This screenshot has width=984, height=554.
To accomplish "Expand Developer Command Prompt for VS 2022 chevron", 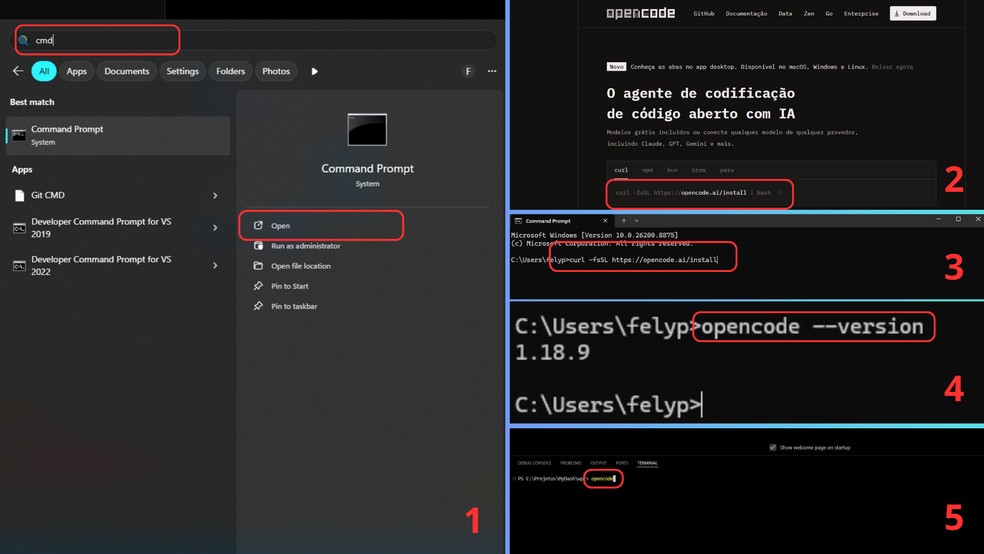I will (215, 265).
